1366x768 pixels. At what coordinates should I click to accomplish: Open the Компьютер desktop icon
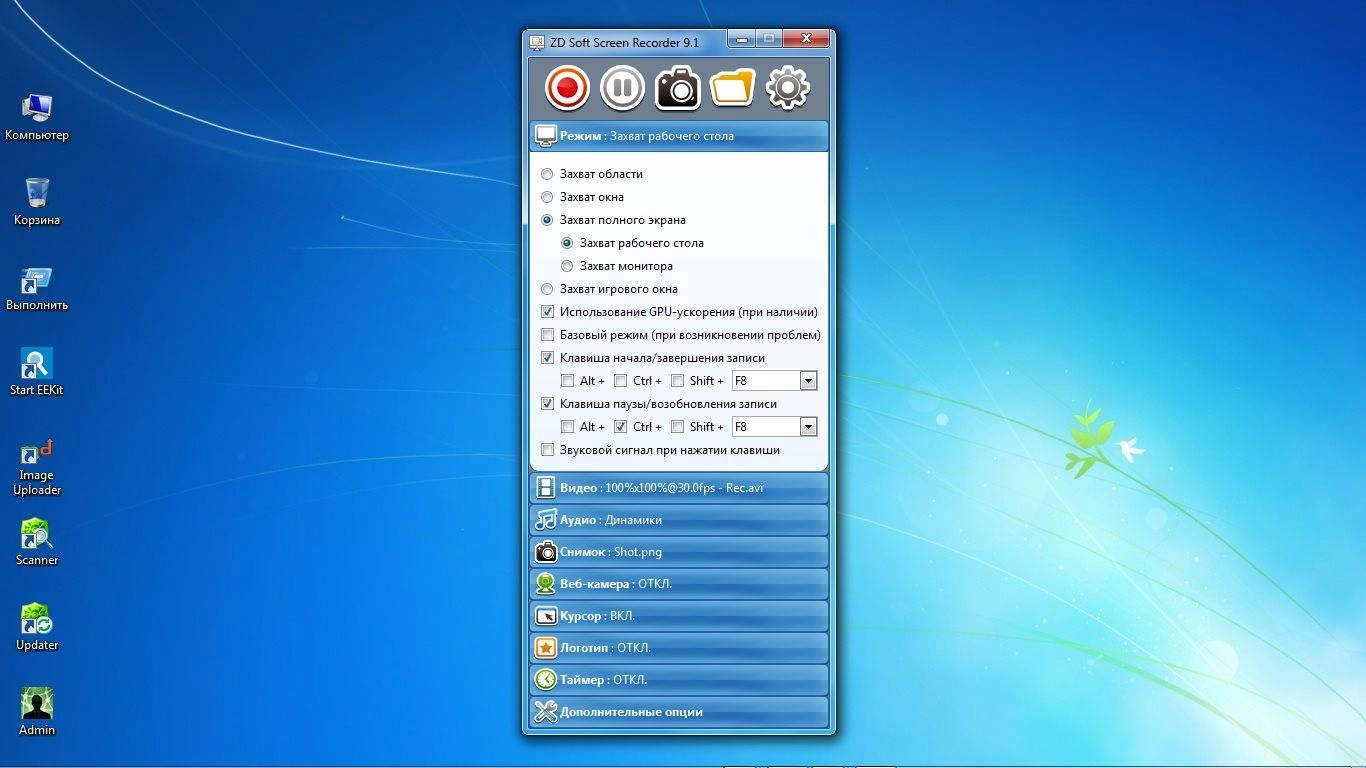click(37, 116)
